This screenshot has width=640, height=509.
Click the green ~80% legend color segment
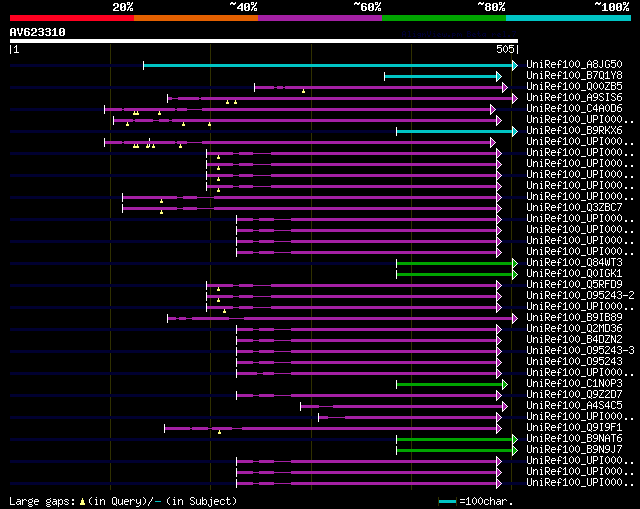(444, 18)
